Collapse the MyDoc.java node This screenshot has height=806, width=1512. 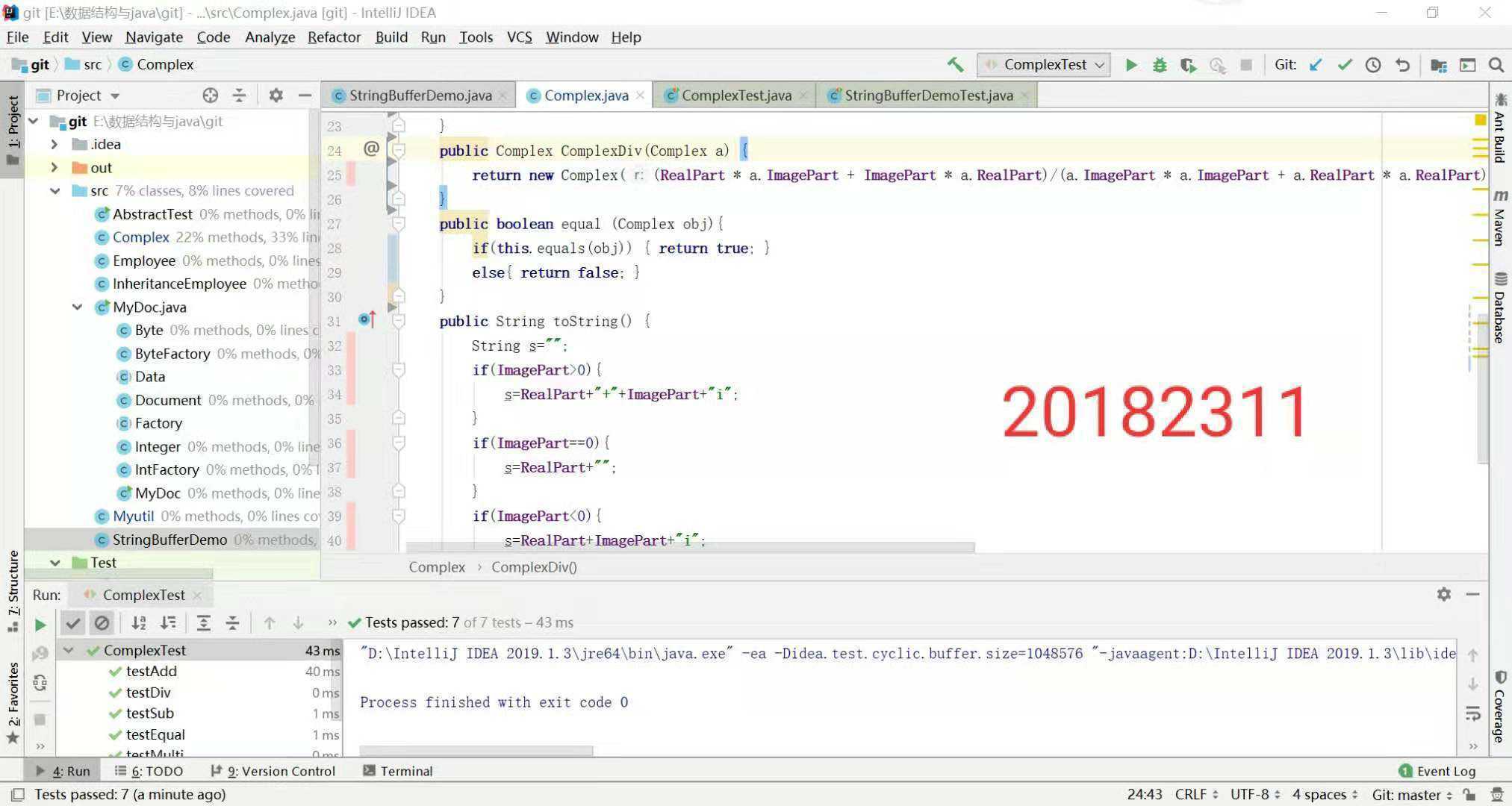(x=77, y=307)
